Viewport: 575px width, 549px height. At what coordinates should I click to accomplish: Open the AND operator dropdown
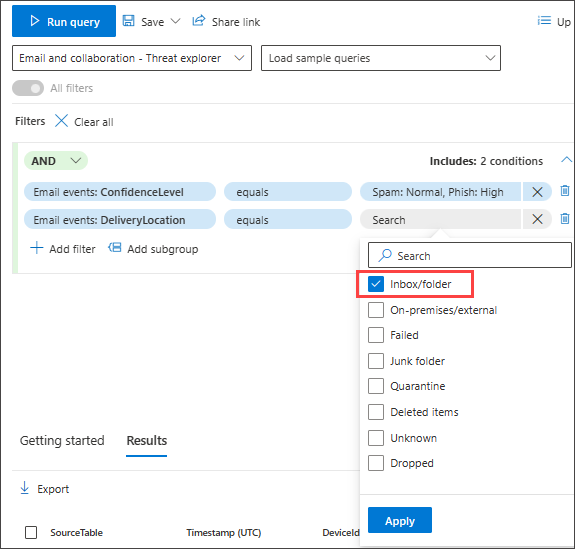click(56, 161)
